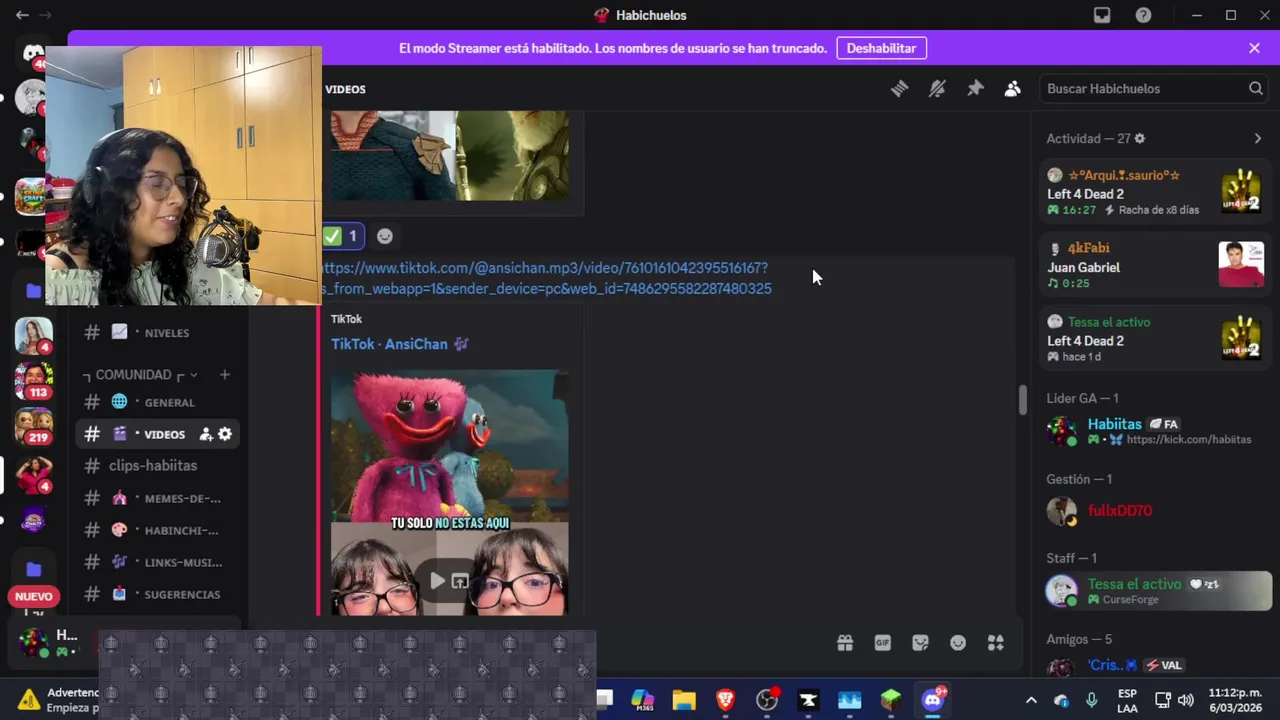
Task: Open user panel avatar H...
Action: click(33, 641)
